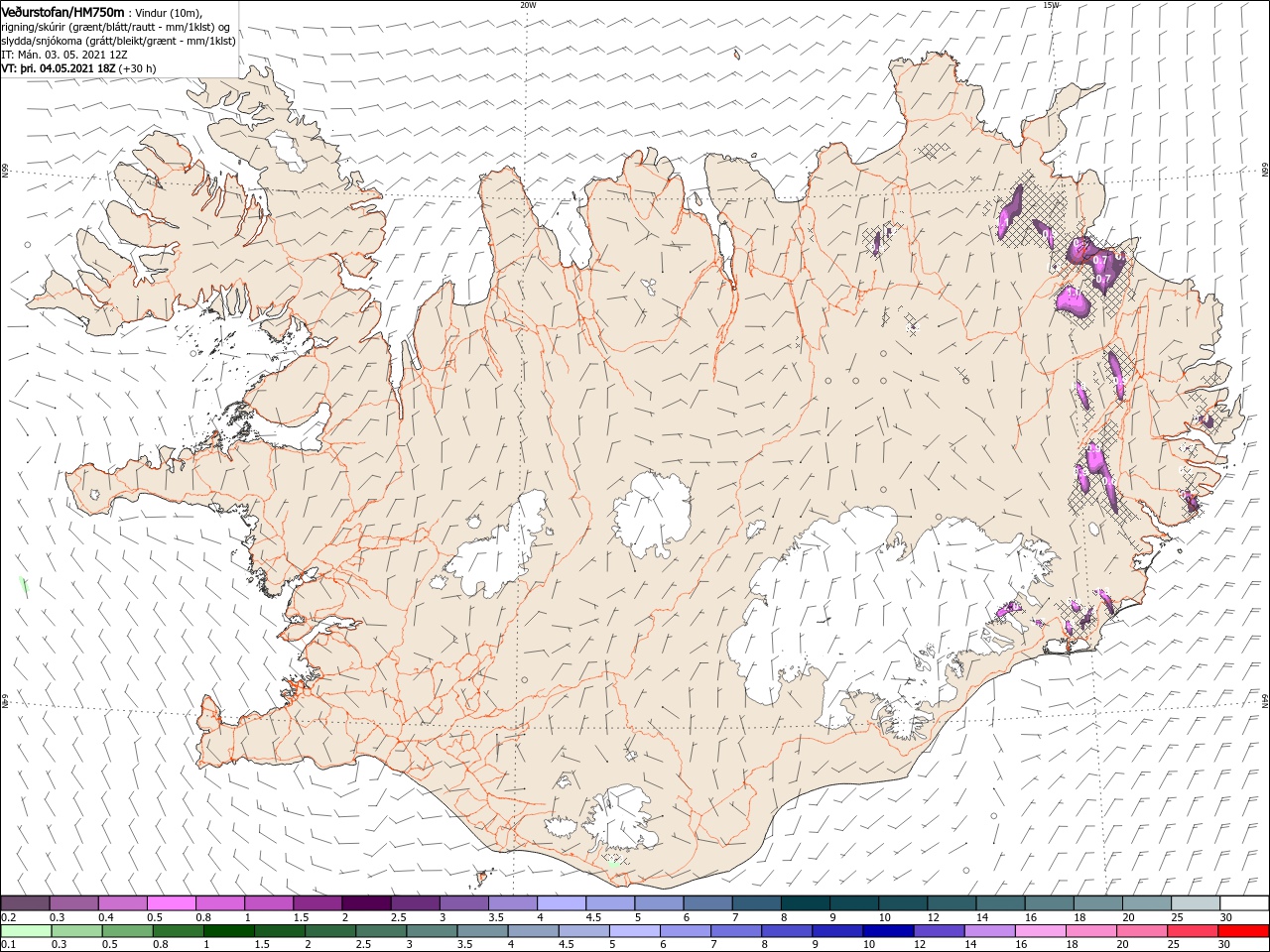Click the 'IT: Mán. 03. 05. 2021 12Z' line
The height and width of the screenshot is (952, 1270).
(x=65, y=55)
